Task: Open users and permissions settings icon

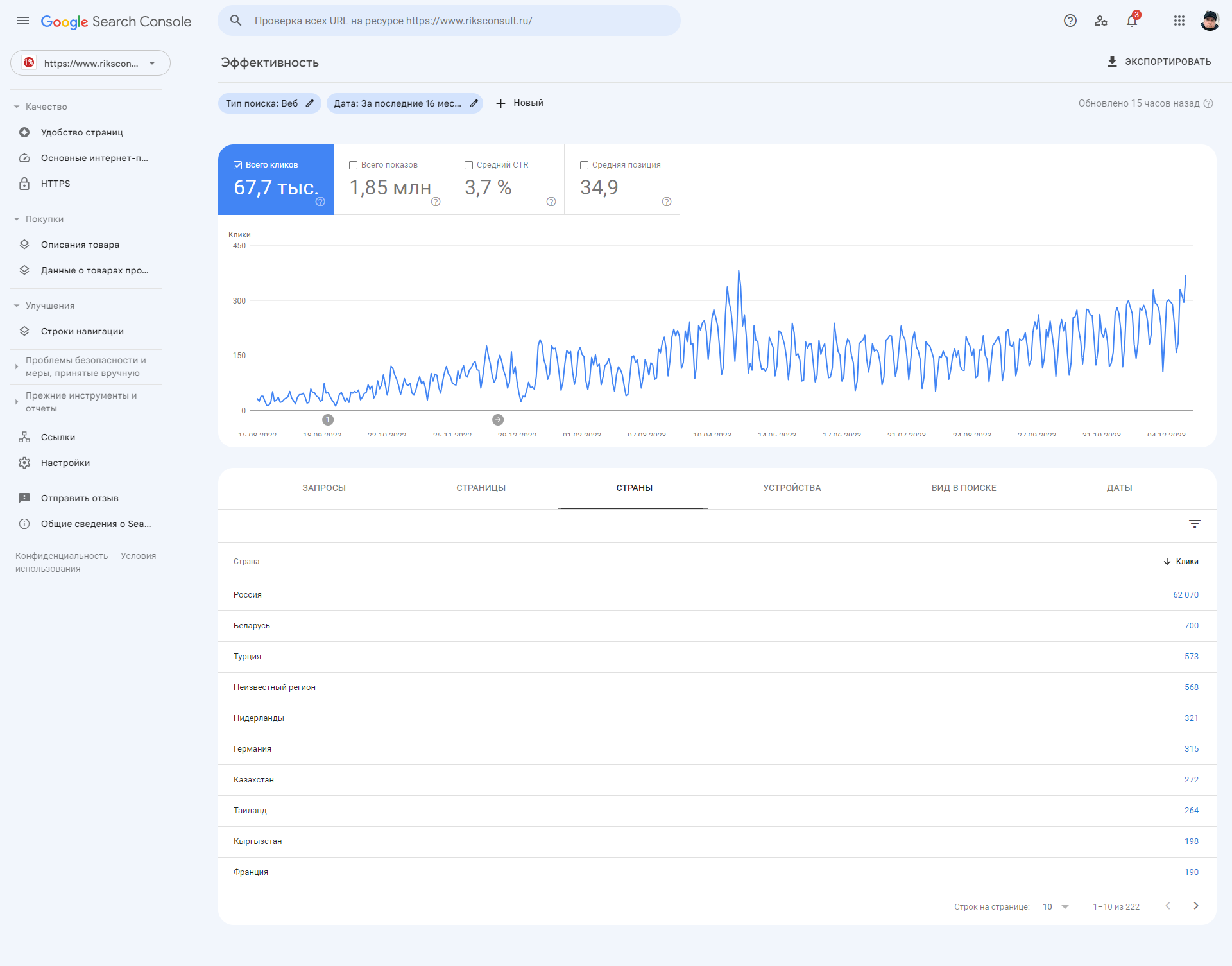Action: coord(1101,21)
